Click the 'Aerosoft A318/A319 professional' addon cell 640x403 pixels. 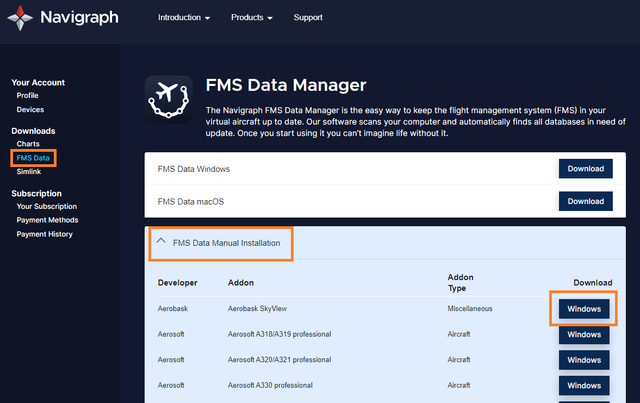279,334
